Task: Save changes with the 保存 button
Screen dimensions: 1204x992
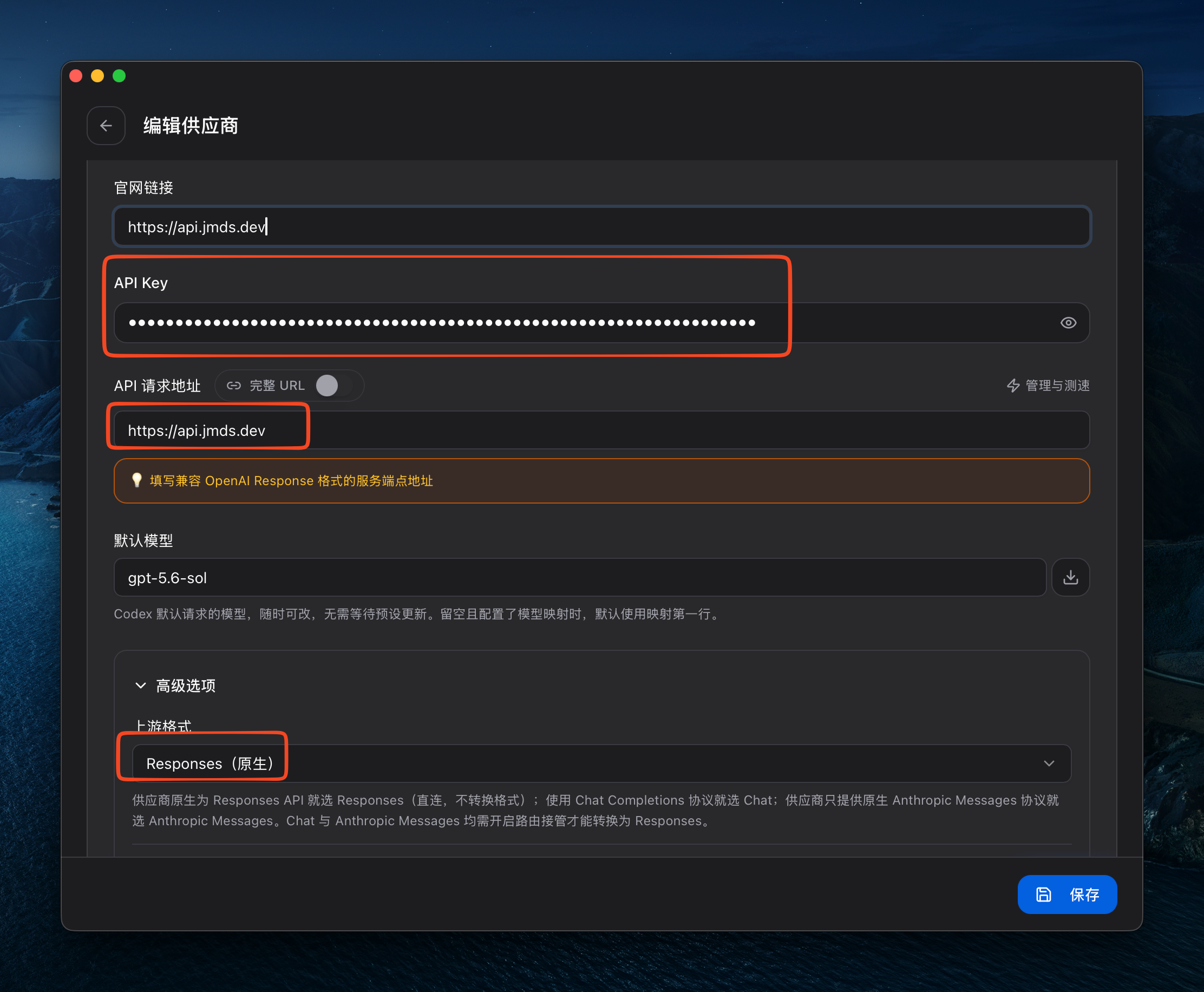Action: pyautogui.click(x=1067, y=895)
